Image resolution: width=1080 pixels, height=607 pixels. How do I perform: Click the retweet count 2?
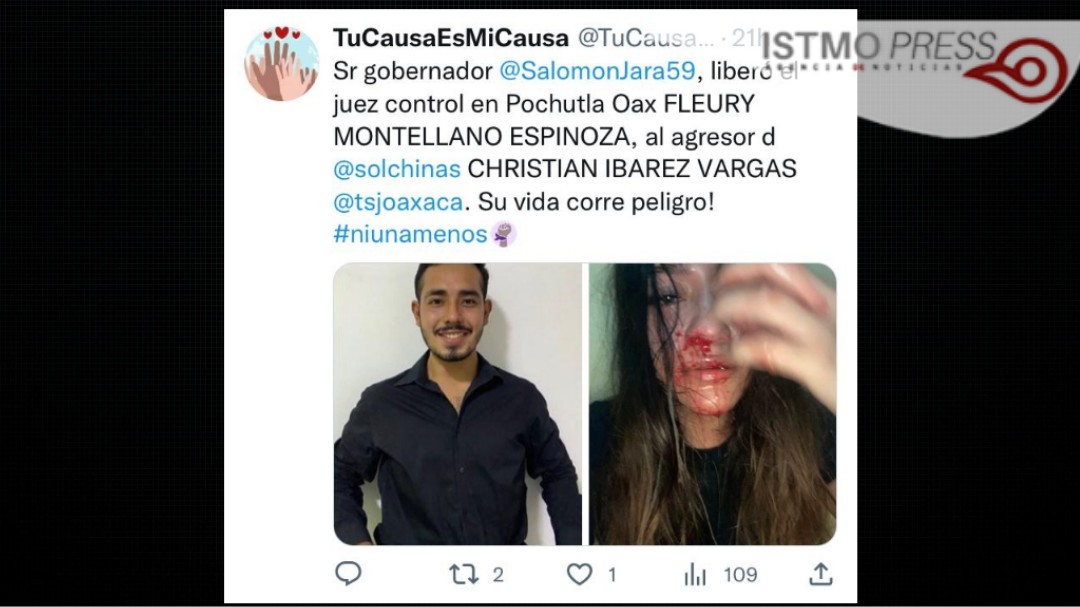click(x=498, y=575)
